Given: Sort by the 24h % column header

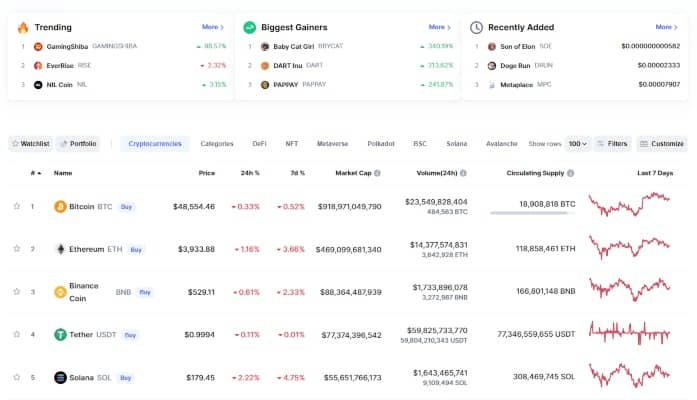Looking at the screenshot, I should (x=250, y=173).
